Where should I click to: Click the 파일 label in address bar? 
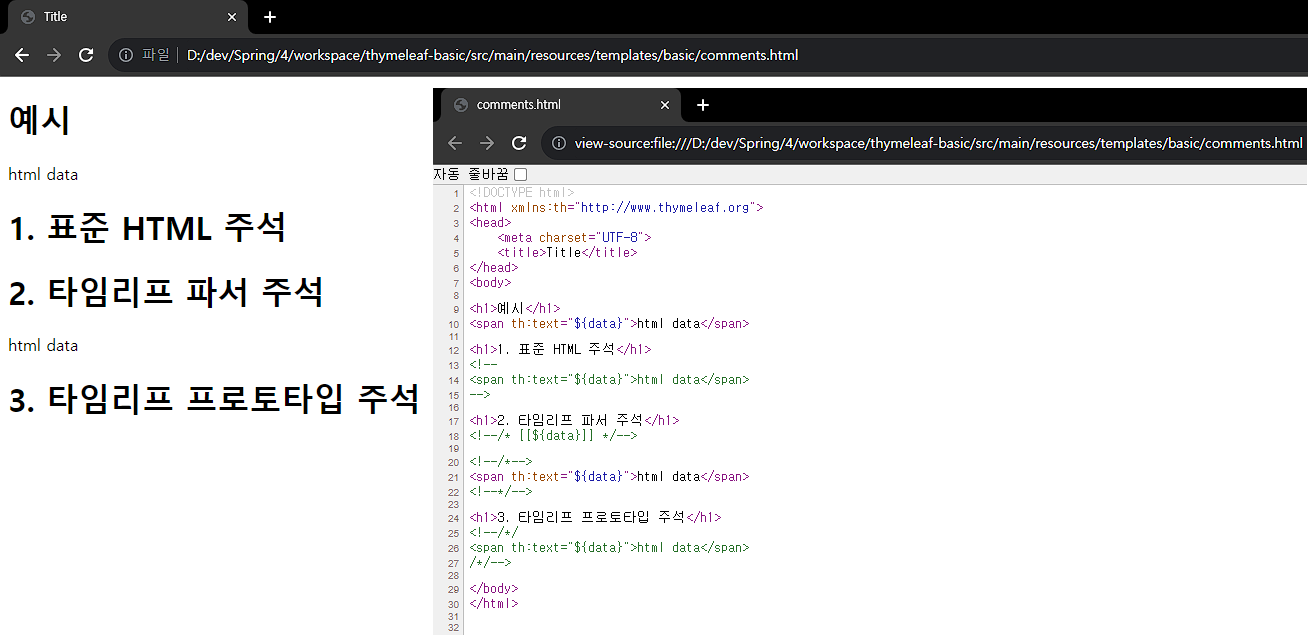156,55
